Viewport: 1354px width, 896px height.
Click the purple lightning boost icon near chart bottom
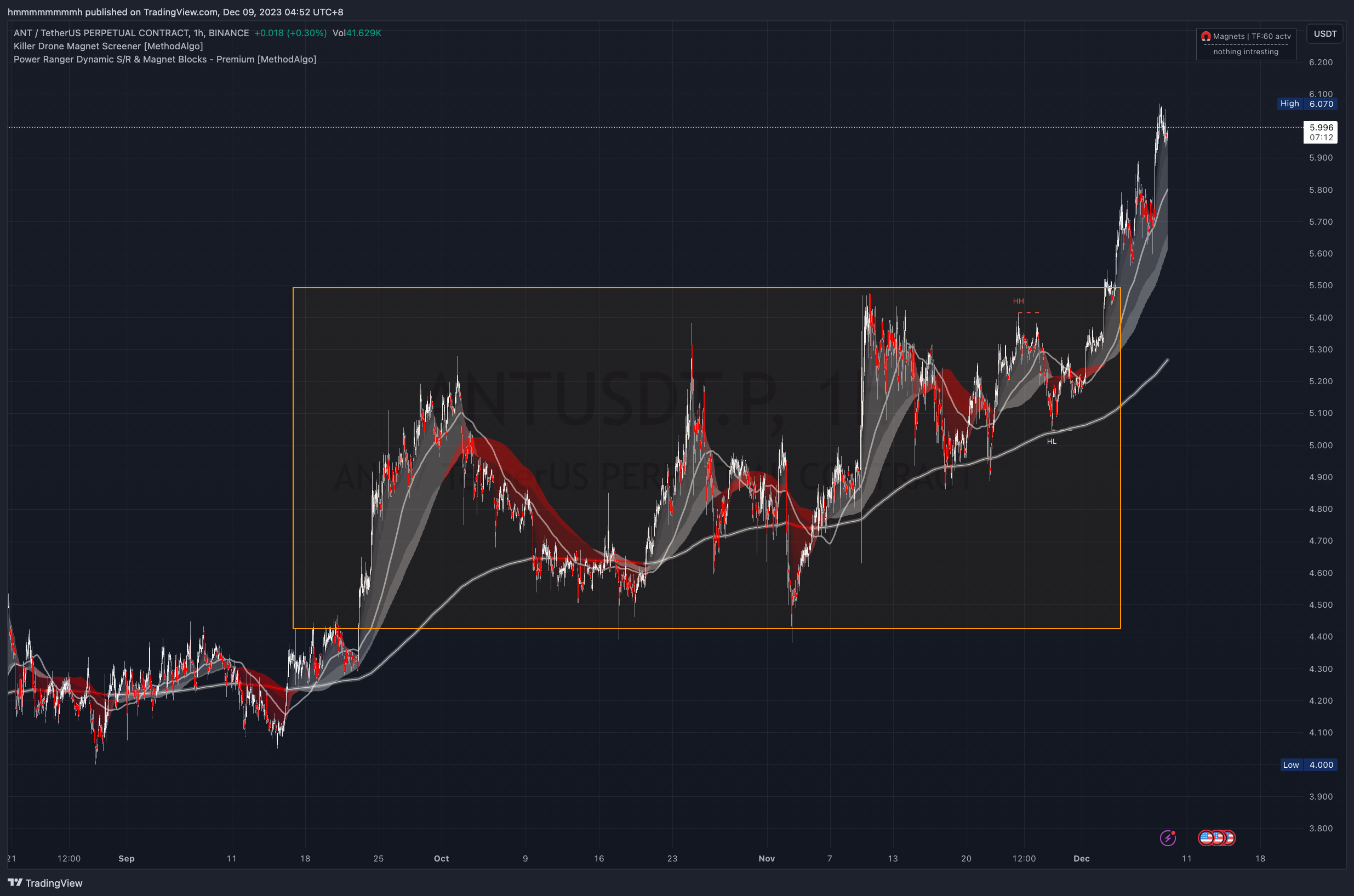1168,838
